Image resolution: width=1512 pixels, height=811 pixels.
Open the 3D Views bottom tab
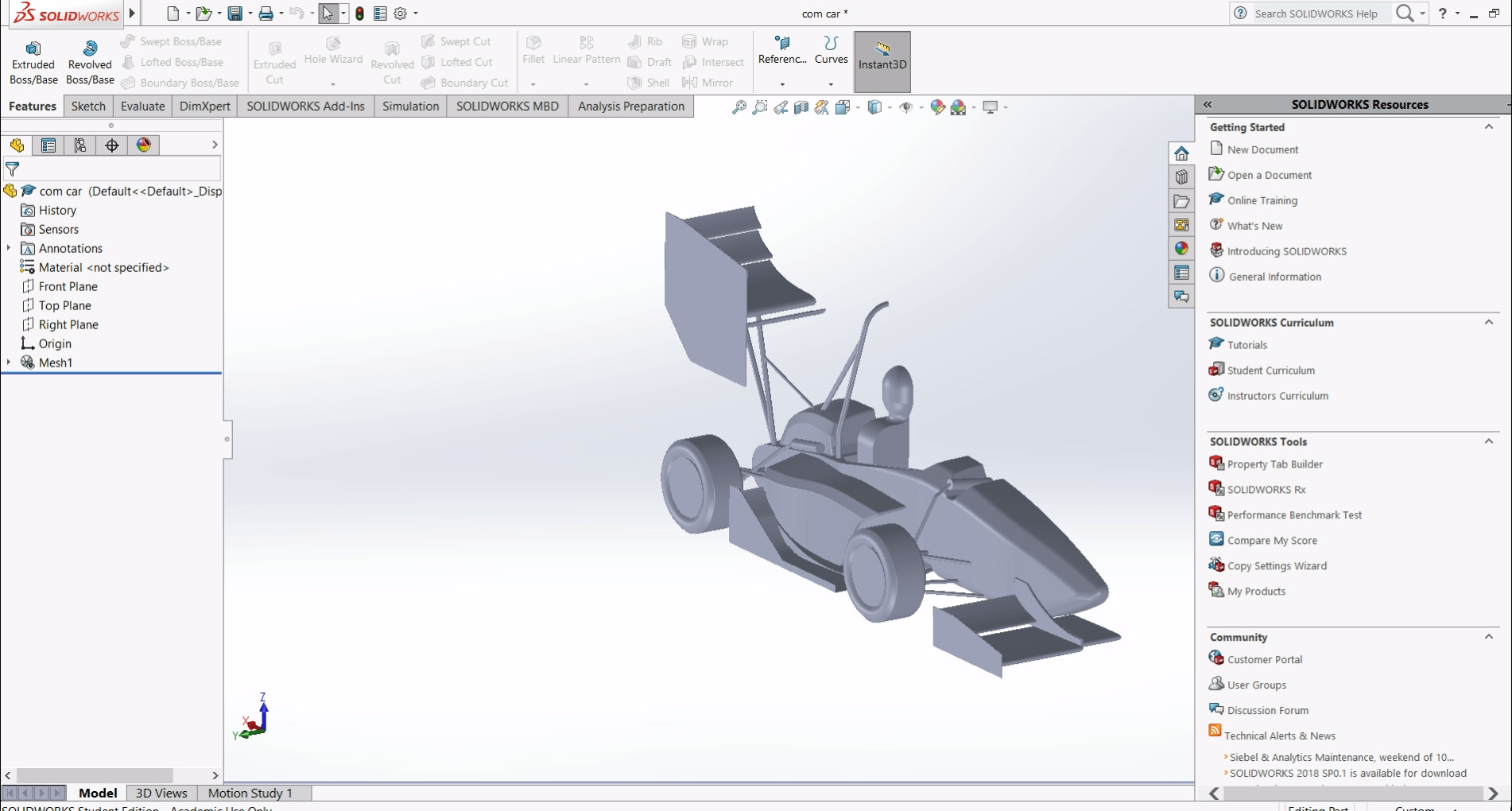click(161, 793)
